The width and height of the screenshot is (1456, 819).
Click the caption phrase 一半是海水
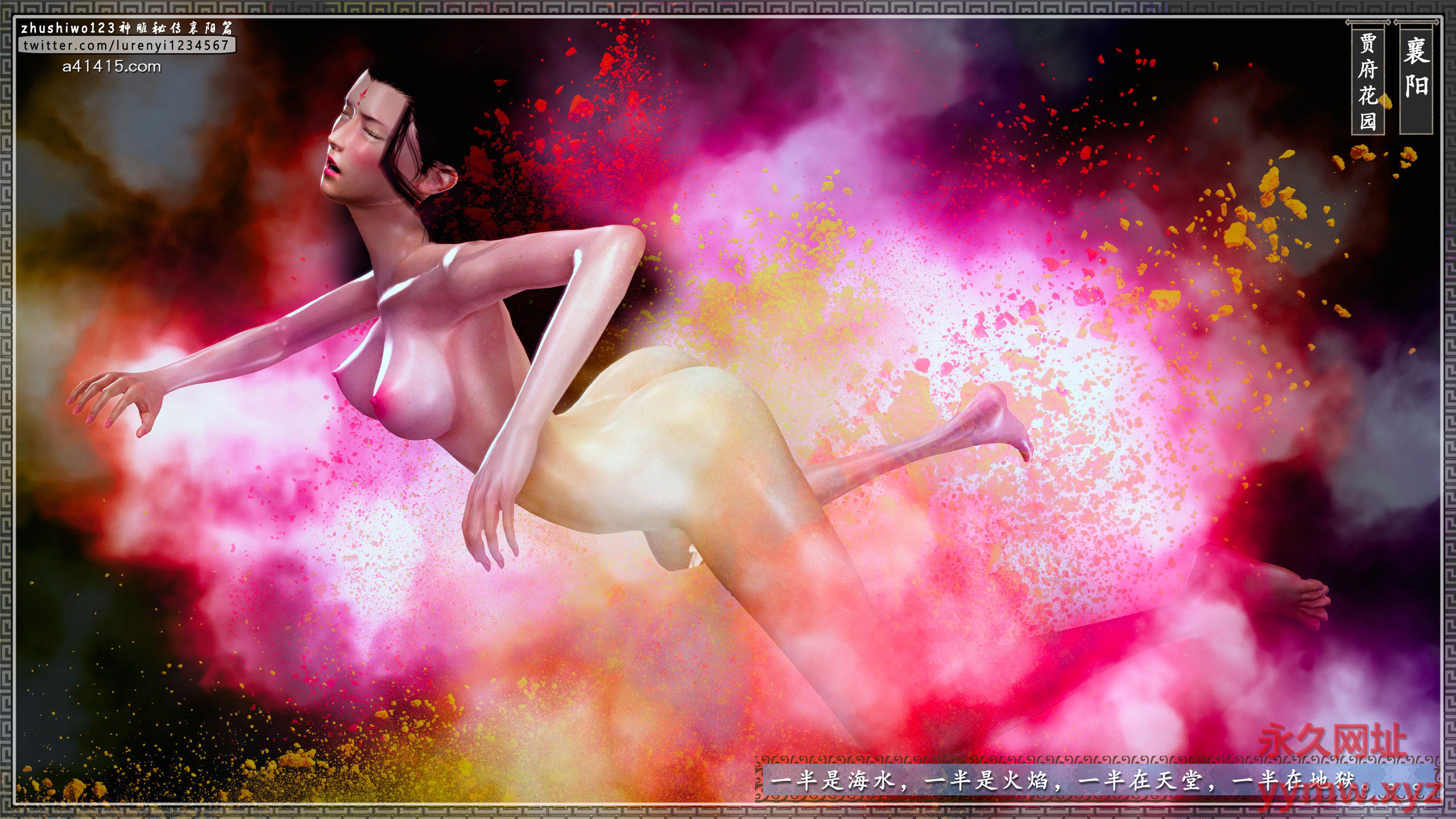click(832, 781)
